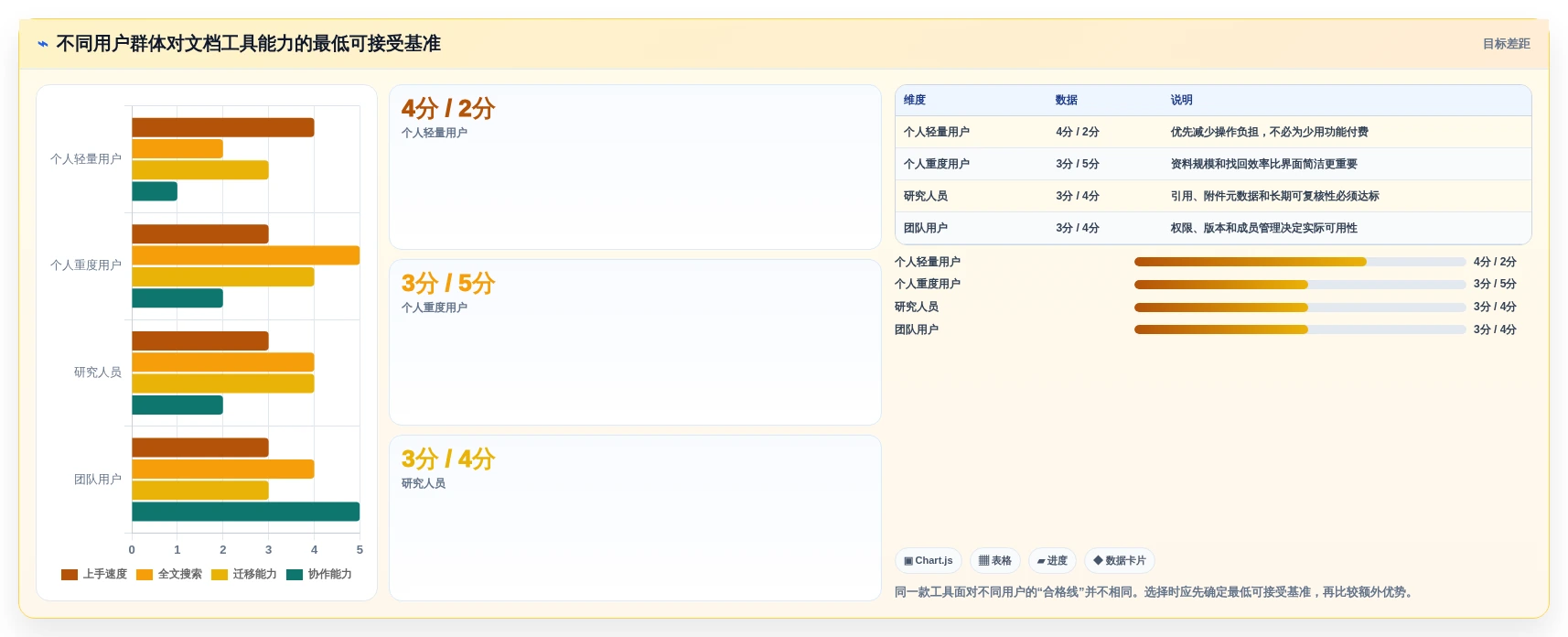Click the 个人轻量用户 上手速度 bar in chart
This screenshot has height=637, width=1568.
pos(223,128)
